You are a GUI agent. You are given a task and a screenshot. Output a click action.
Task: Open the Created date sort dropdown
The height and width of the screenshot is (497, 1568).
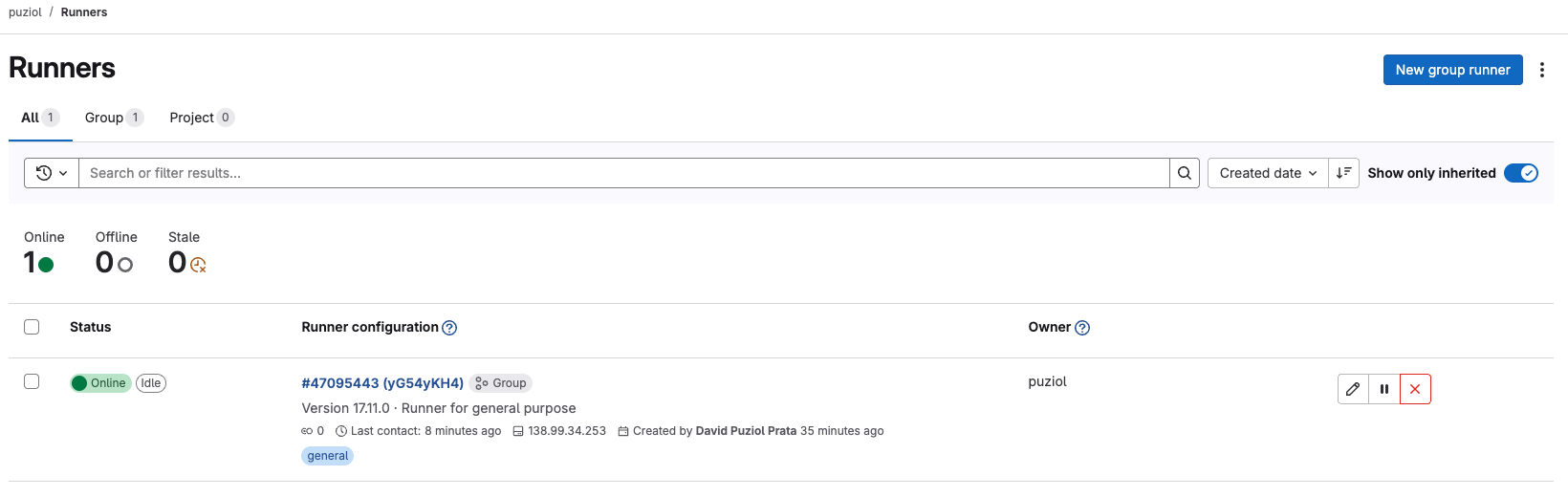1268,173
